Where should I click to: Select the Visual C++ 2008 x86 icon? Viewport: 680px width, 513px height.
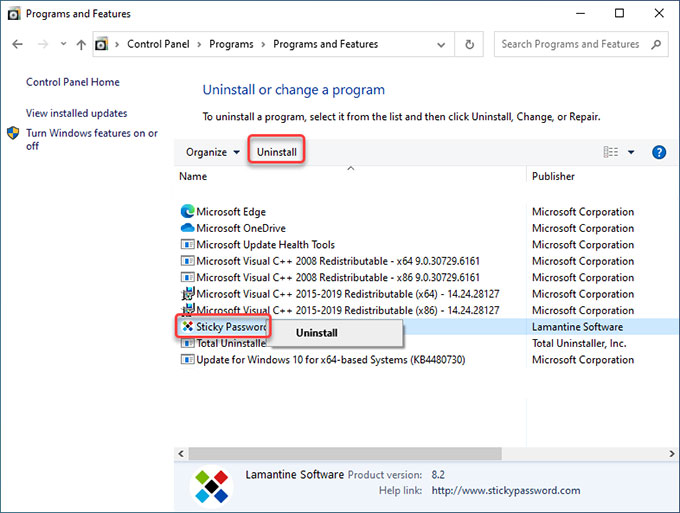[x=187, y=278]
